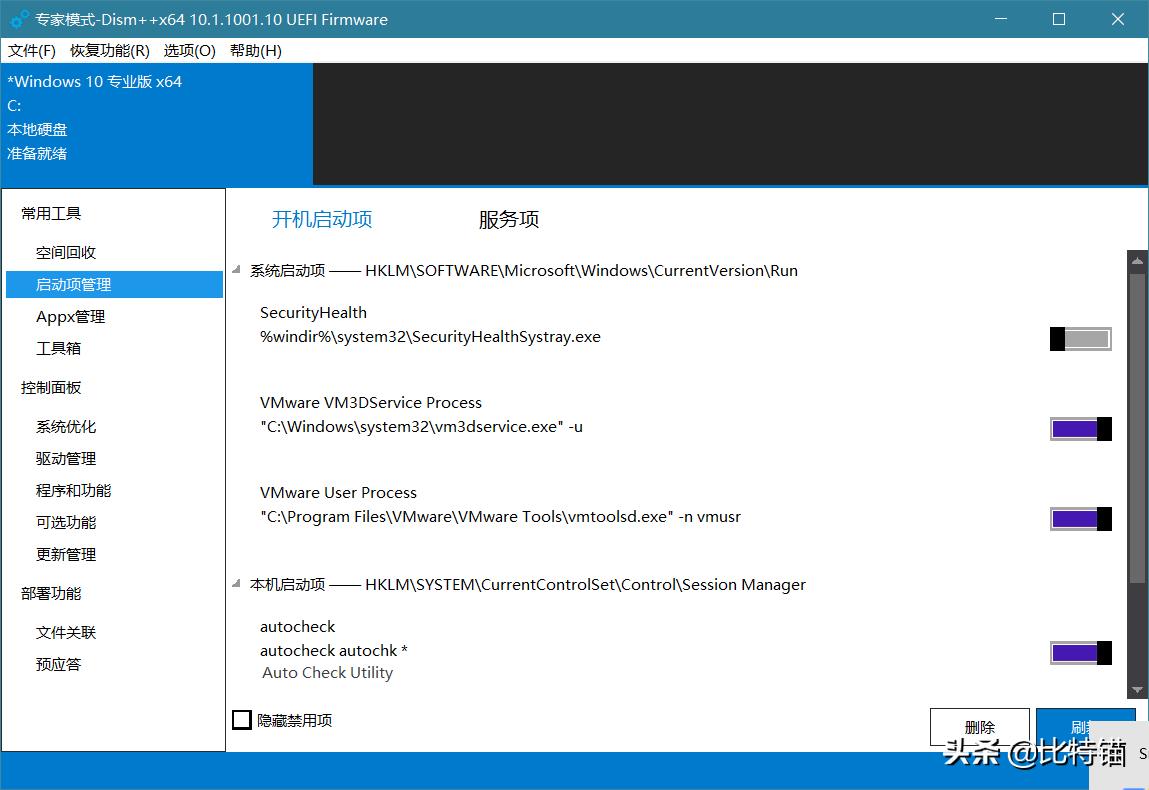Disable the VMware User Process toggle
The height and width of the screenshot is (790, 1149).
tap(1081, 519)
